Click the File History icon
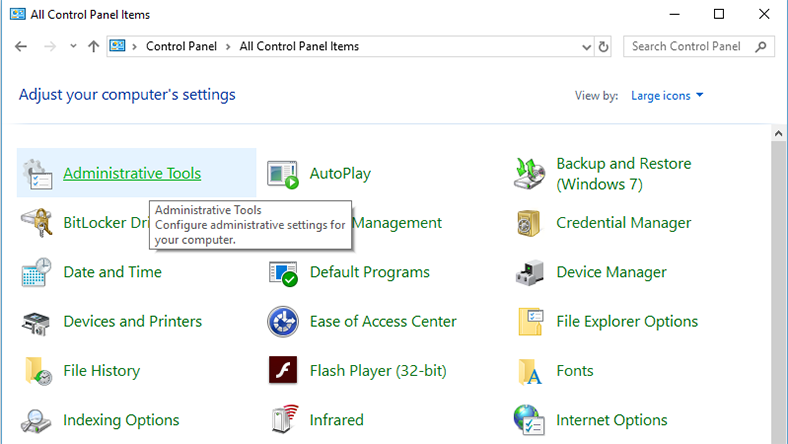788x444 pixels. click(38, 371)
